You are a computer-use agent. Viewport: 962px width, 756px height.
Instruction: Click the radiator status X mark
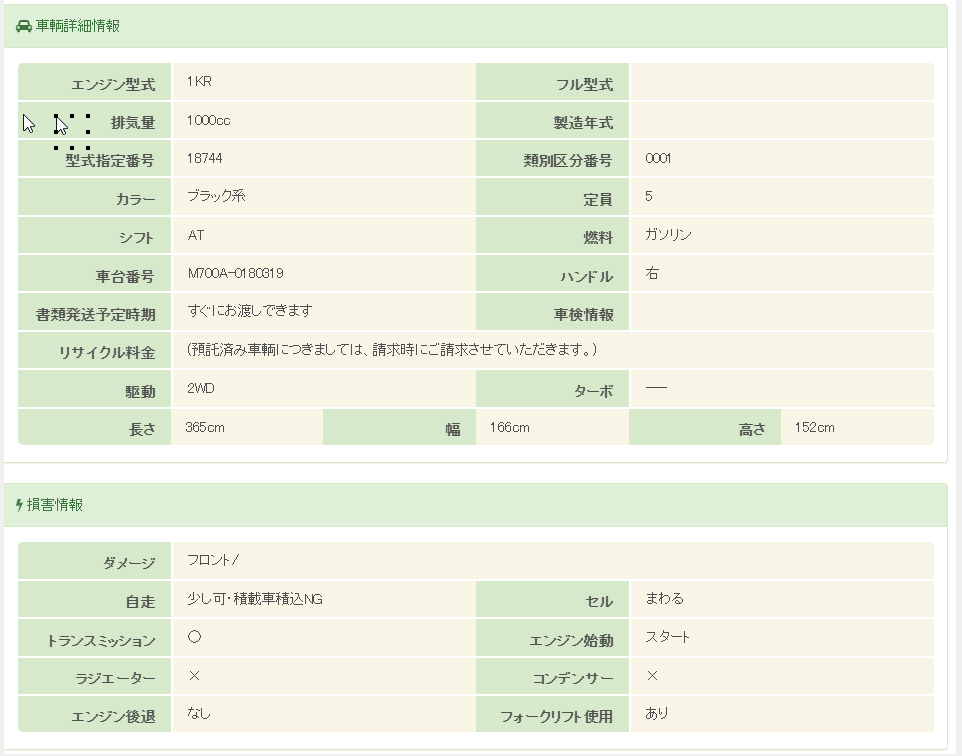194,676
